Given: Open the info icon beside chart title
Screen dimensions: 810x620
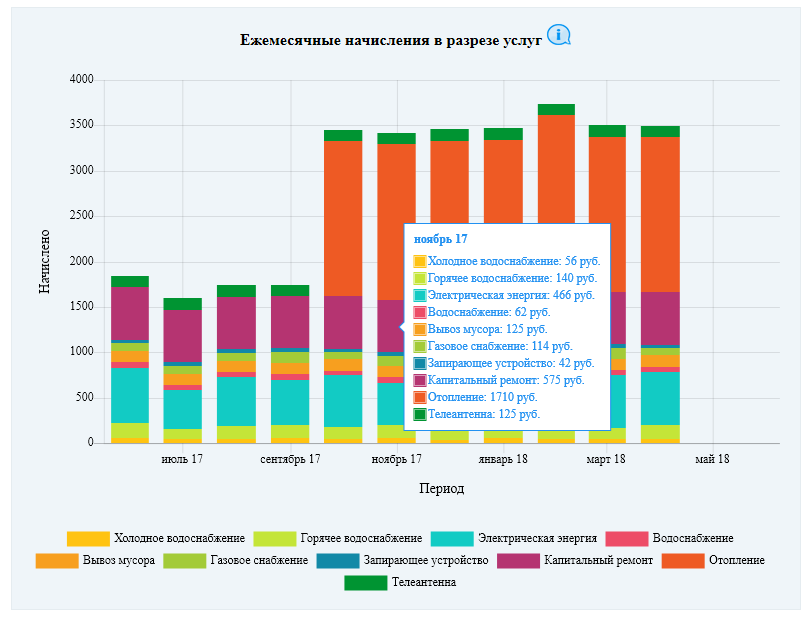Looking at the screenshot, I should [558, 35].
